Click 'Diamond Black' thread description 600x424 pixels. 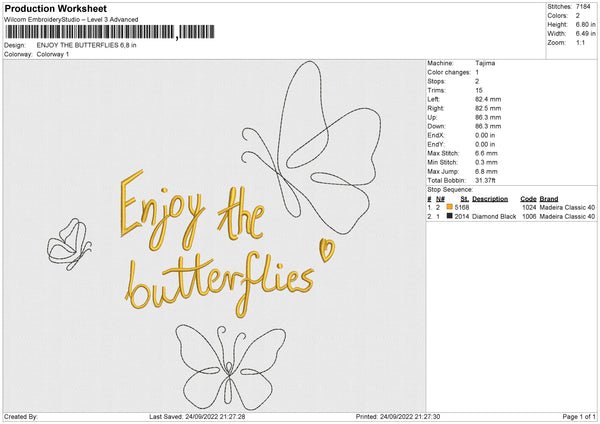click(494, 217)
